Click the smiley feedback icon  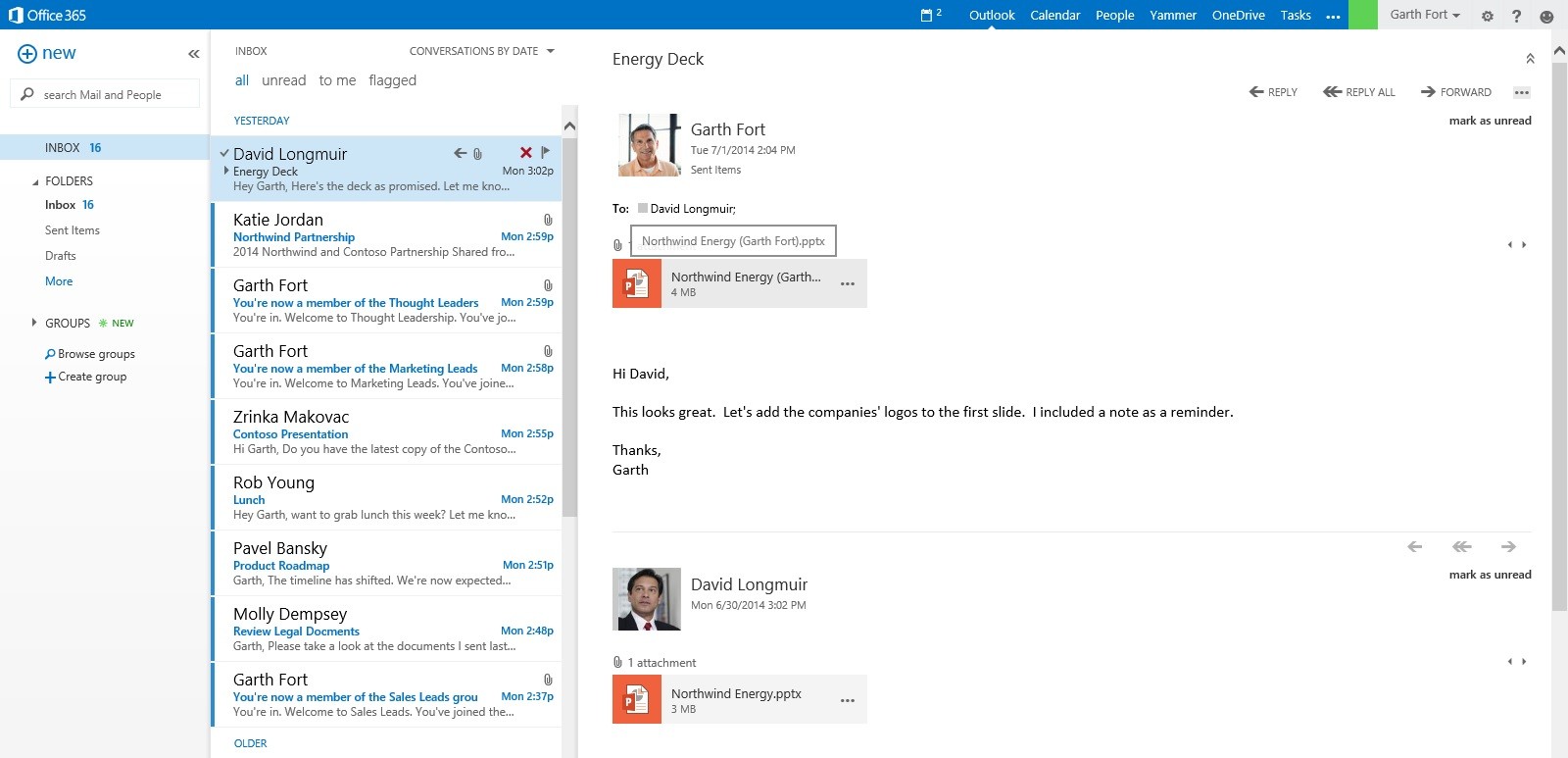[x=1546, y=16]
